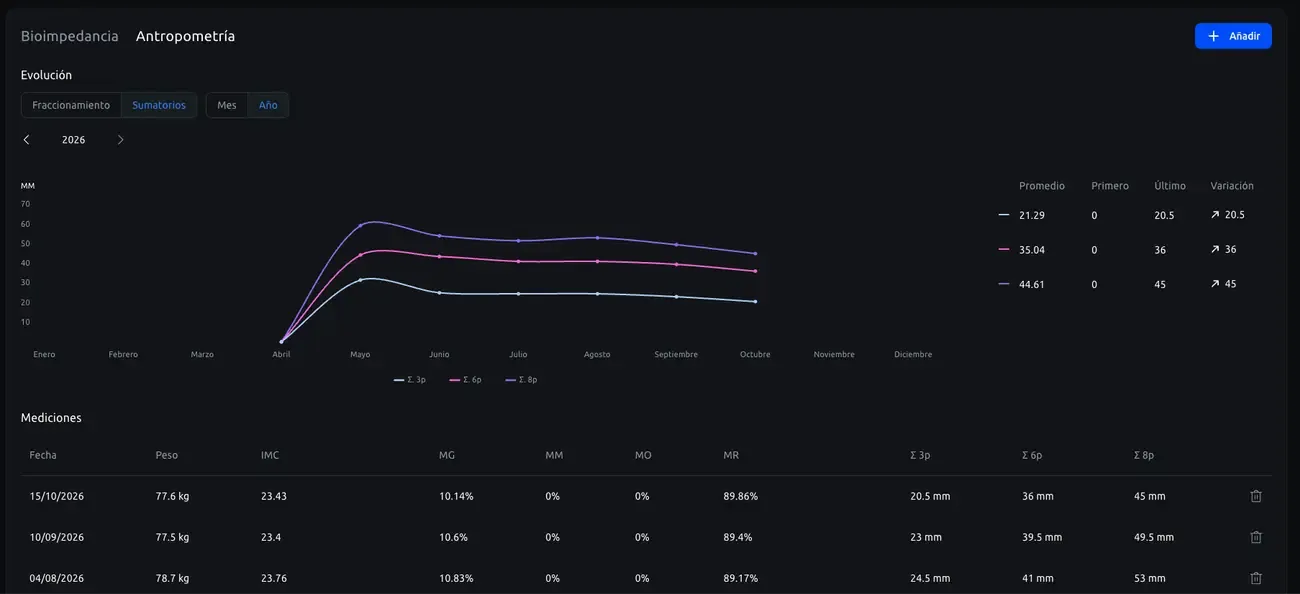Delete the 15/10/2026 measurement row
Screen dimensions: 1300x594
point(1256,496)
